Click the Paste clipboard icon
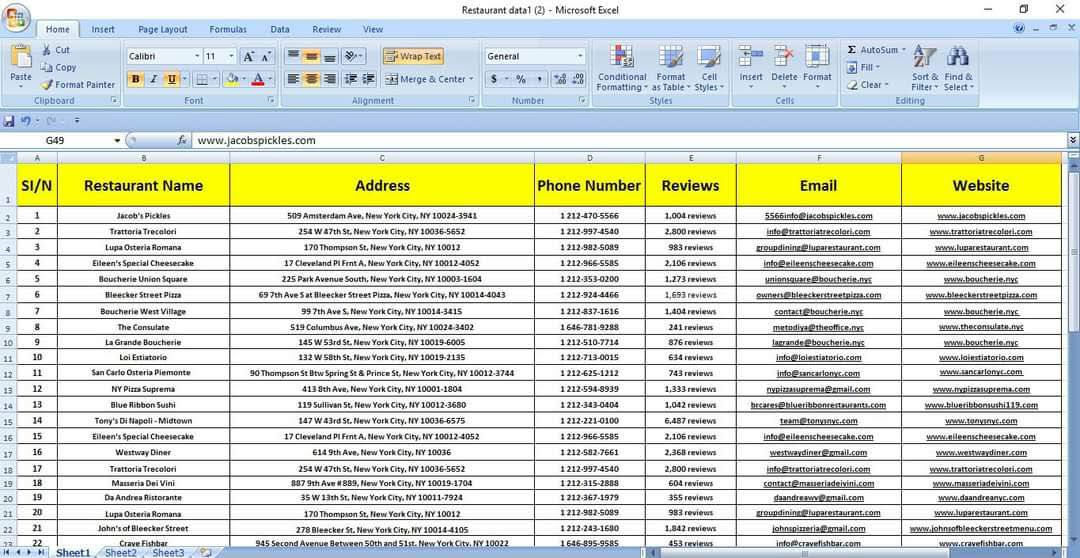This screenshot has width=1080, height=558. [x=21, y=57]
